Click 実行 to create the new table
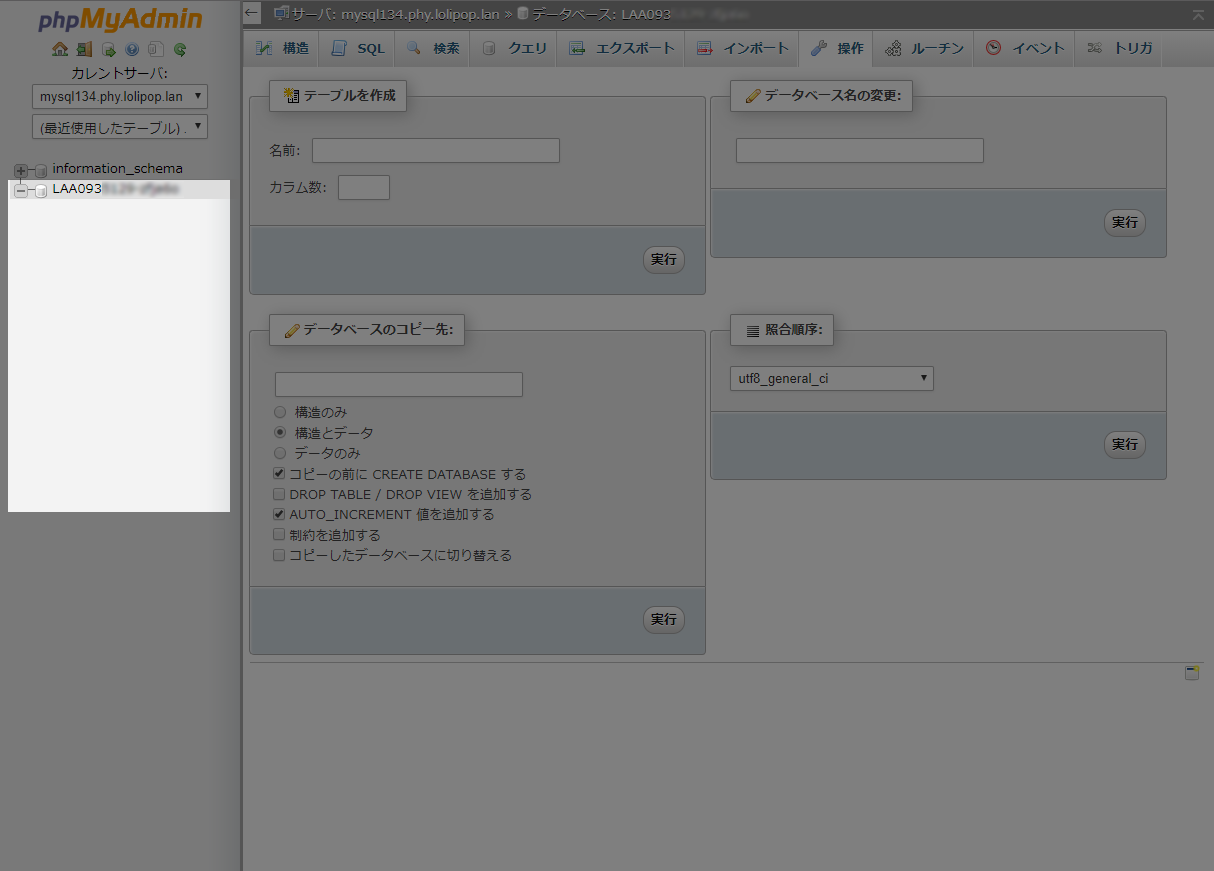The image size is (1214, 871). [663, 259]
